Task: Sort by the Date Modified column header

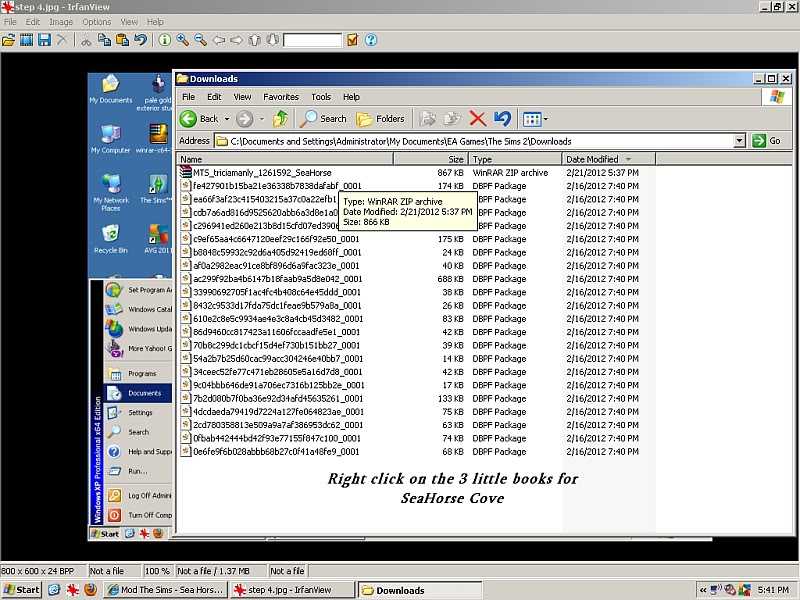Action: click(608, 159)
